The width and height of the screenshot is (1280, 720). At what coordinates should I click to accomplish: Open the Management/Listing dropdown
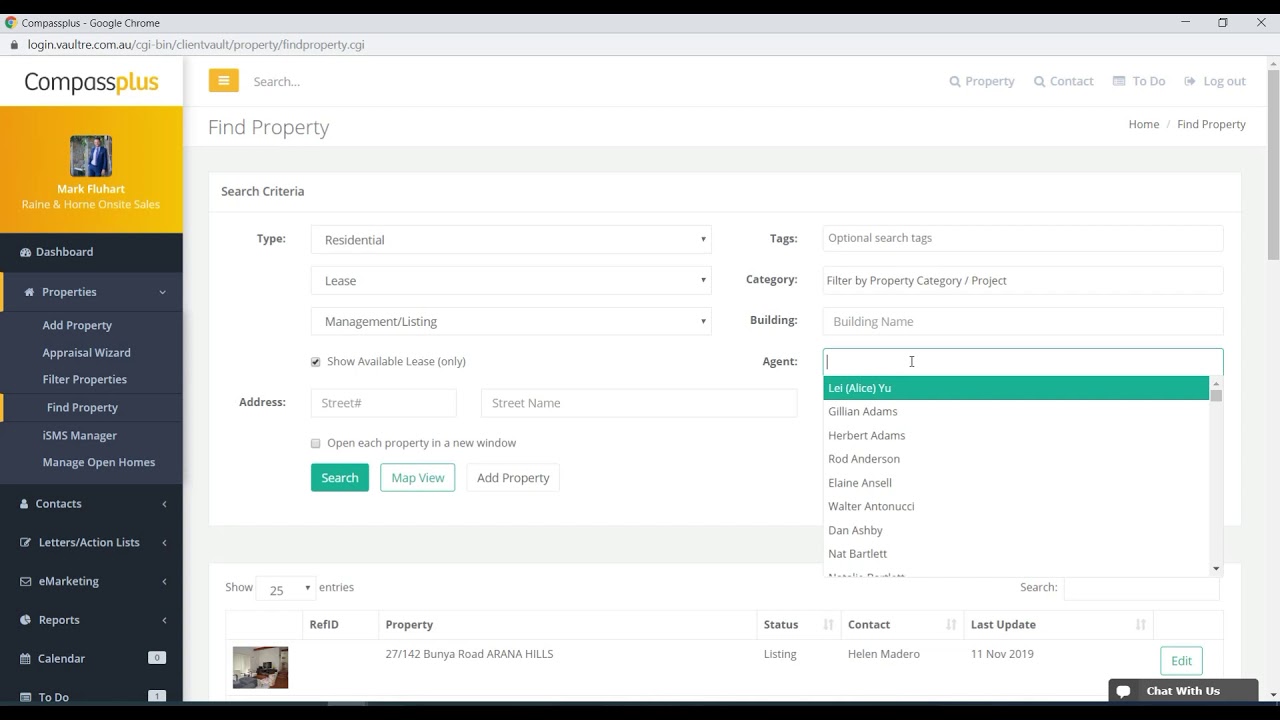click(511, 322)
